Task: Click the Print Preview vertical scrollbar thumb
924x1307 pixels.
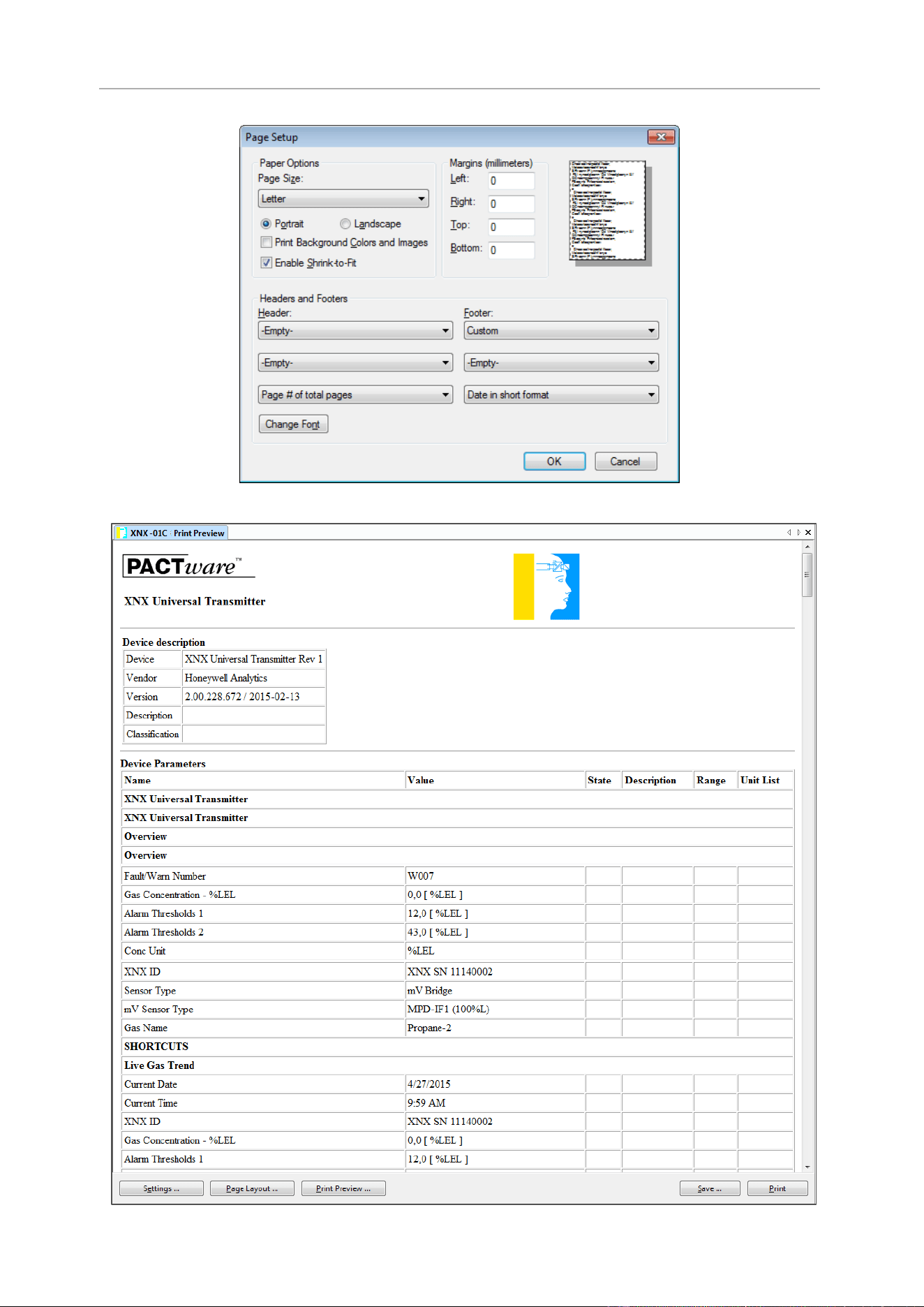Action: pos(807,575)
